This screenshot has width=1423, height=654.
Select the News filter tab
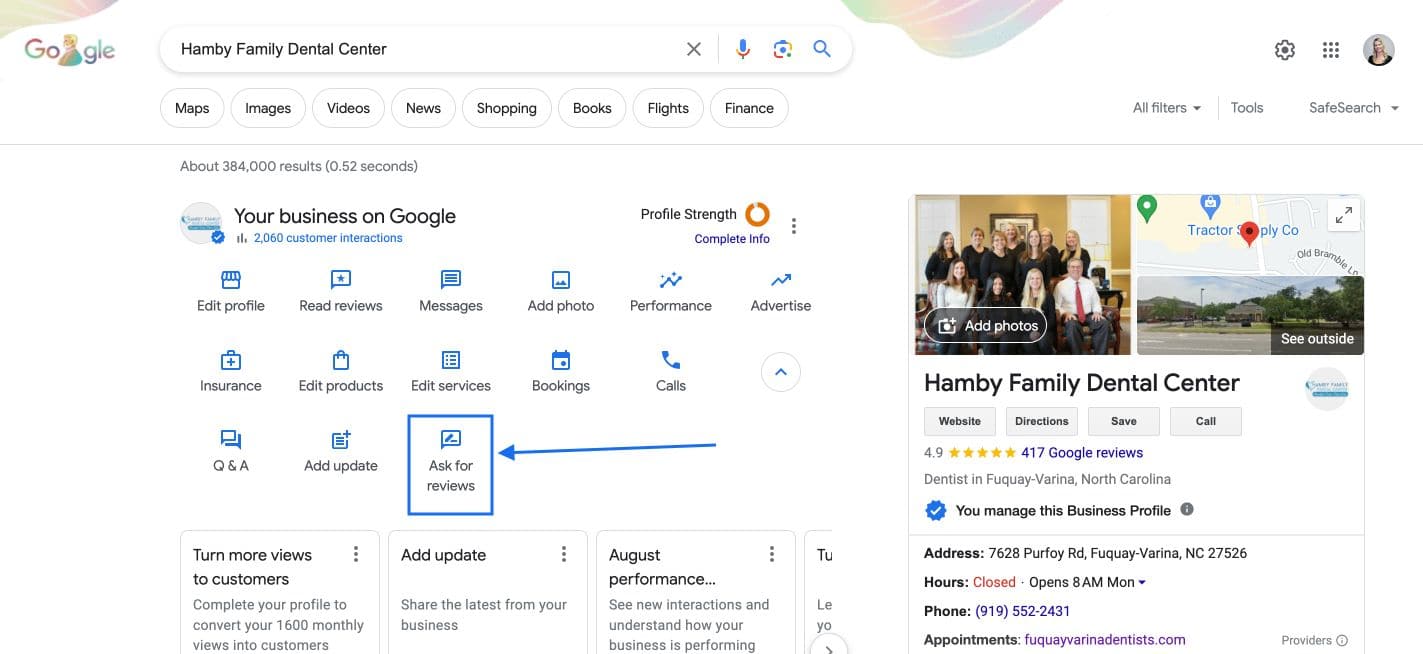[423, 108]
